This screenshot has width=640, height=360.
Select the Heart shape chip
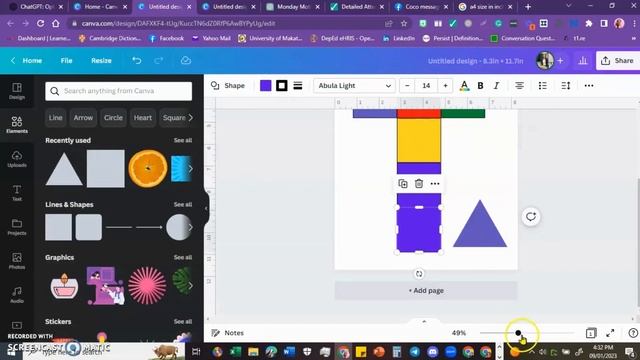142,118
